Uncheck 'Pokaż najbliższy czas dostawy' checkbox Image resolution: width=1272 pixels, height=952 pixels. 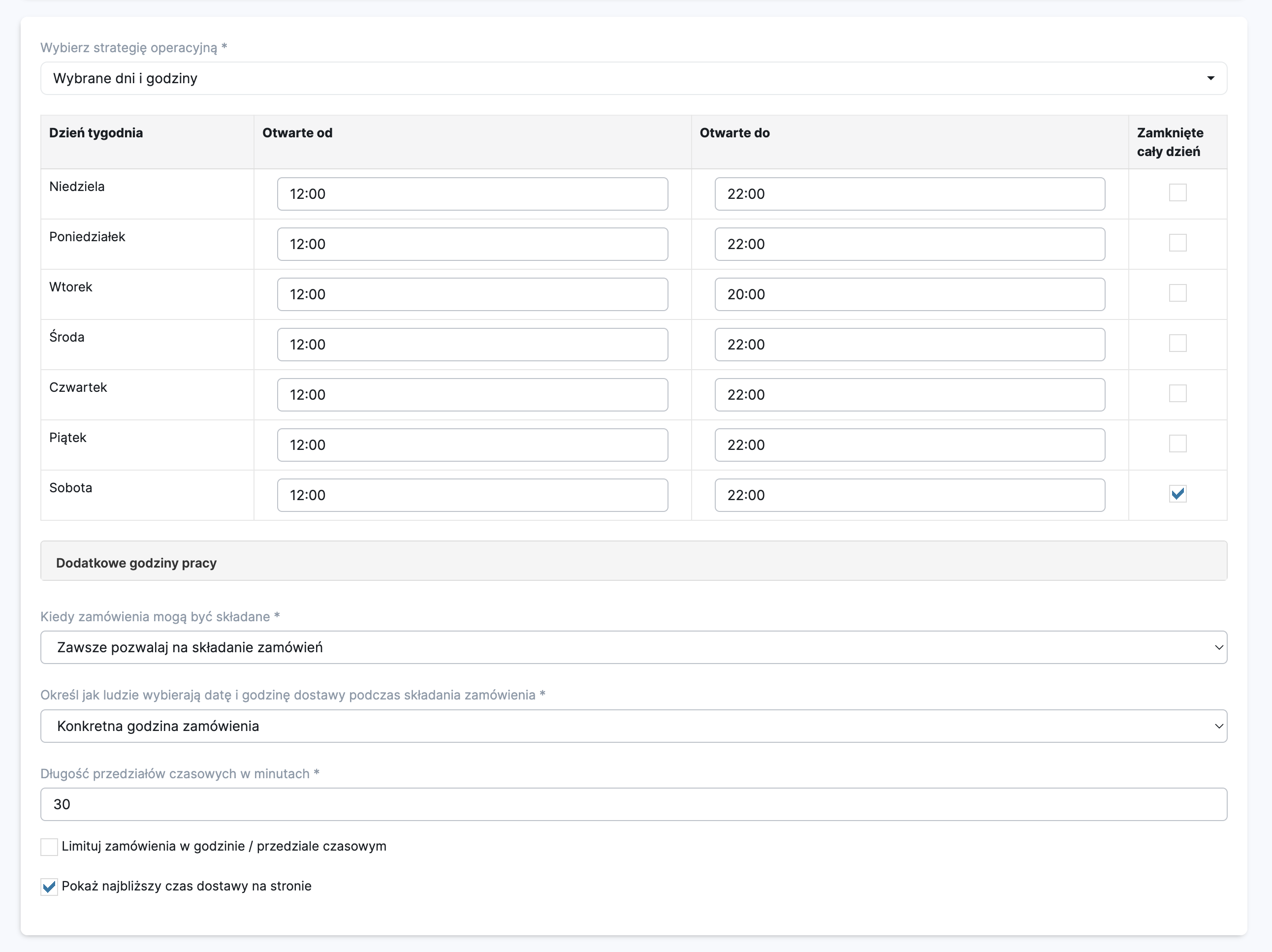(x=49, y=887)
